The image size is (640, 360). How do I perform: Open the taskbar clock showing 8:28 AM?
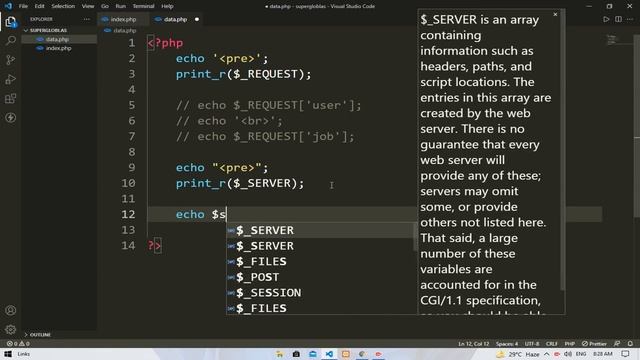click(x=603, y=354)
